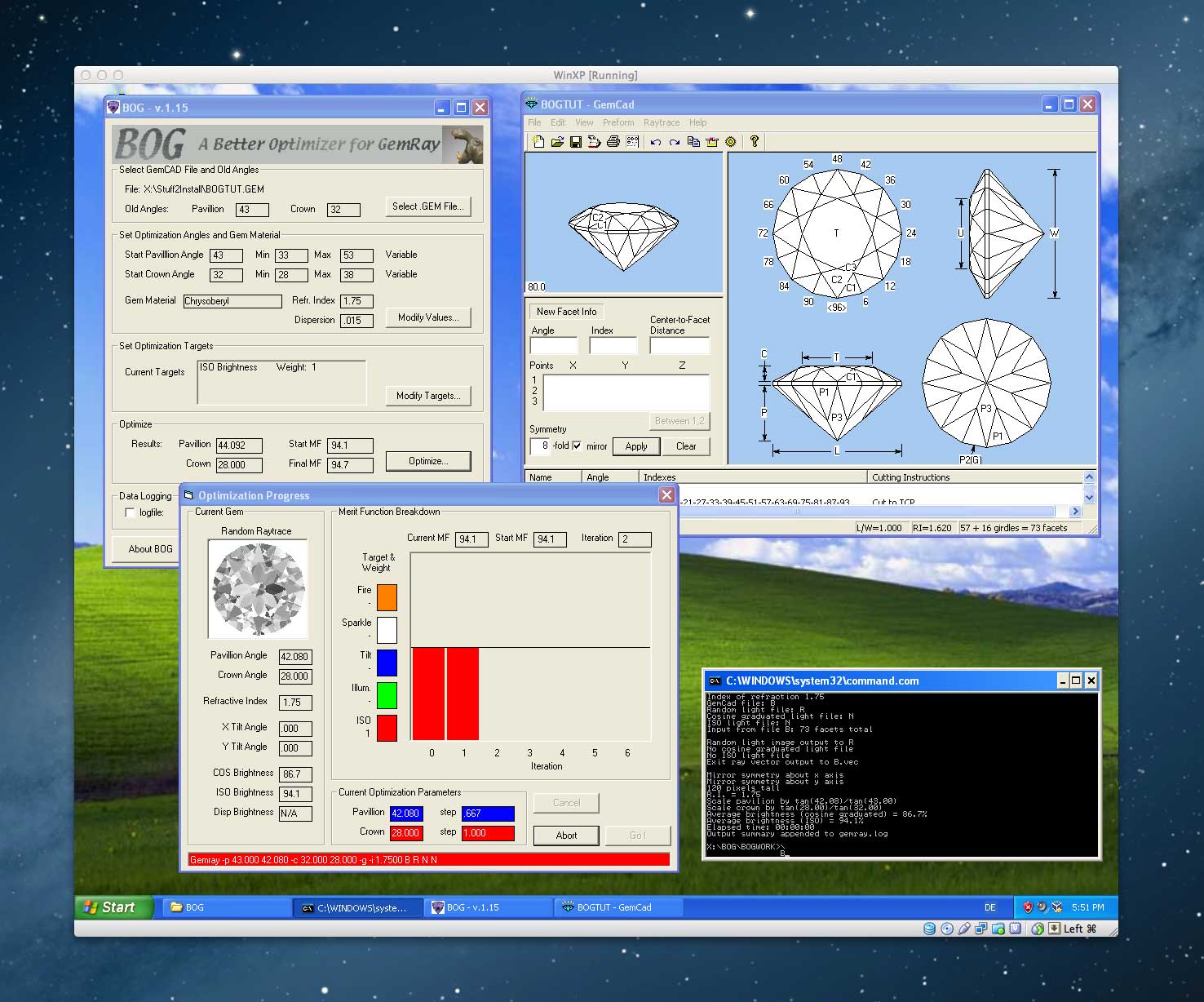Image resolution: width=1204 pixels, height=1002 pixels.
Task: Click the Abort button in Optimization Progress
Action: (567, 836)
